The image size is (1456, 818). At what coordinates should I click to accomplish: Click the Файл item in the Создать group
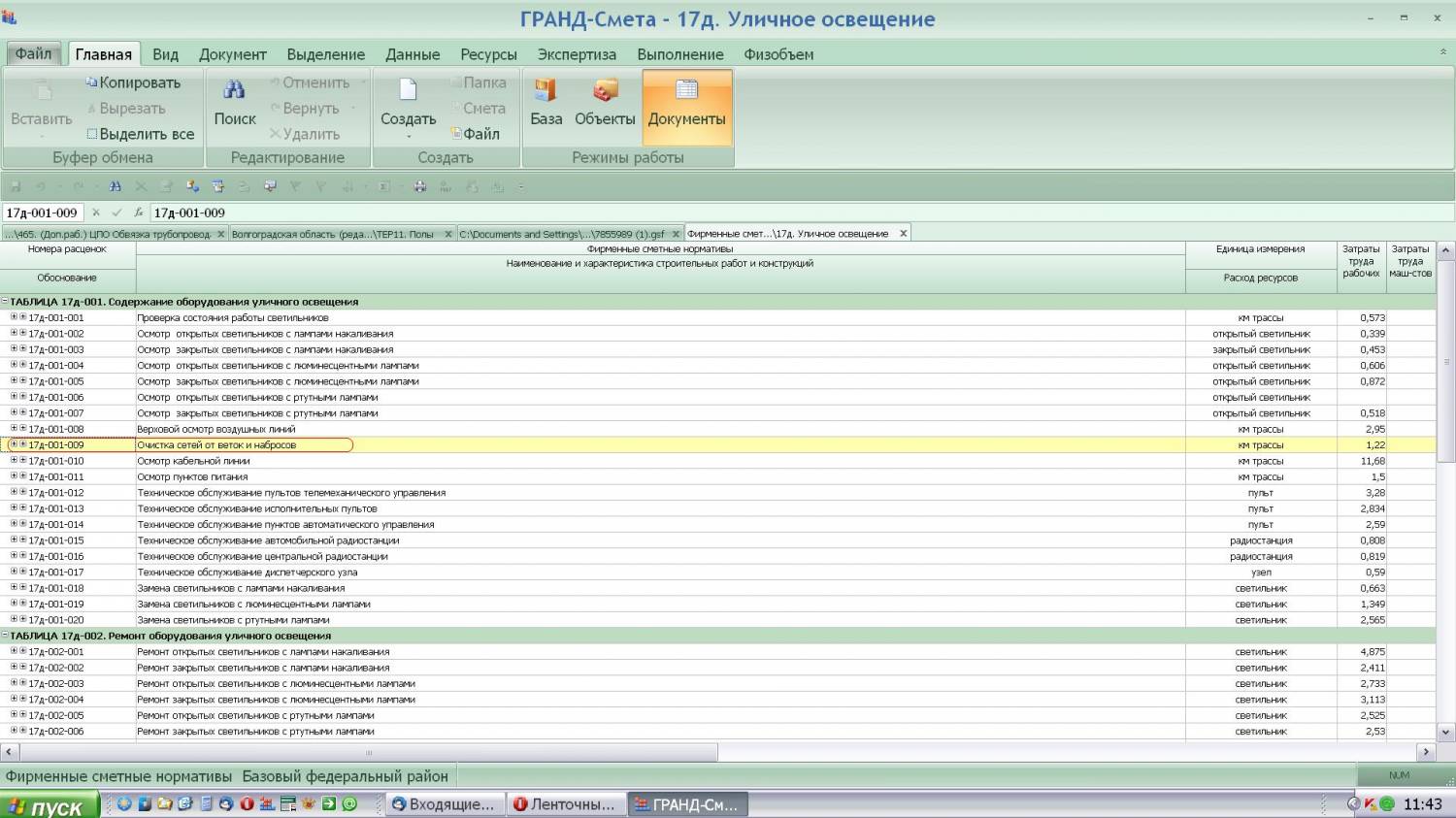(476, 134)
